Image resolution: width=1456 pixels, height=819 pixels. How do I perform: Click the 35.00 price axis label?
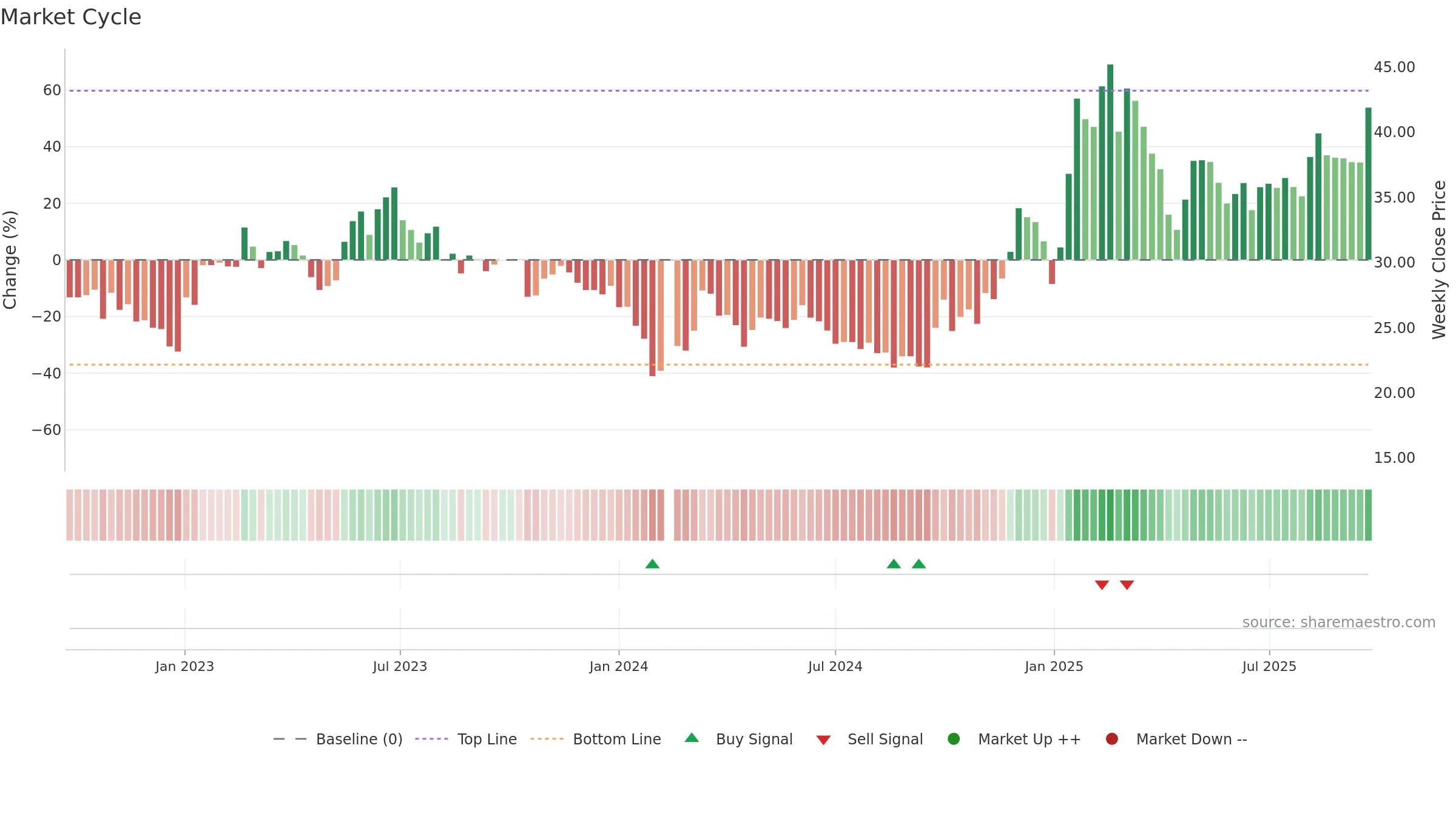[1394, 197]
